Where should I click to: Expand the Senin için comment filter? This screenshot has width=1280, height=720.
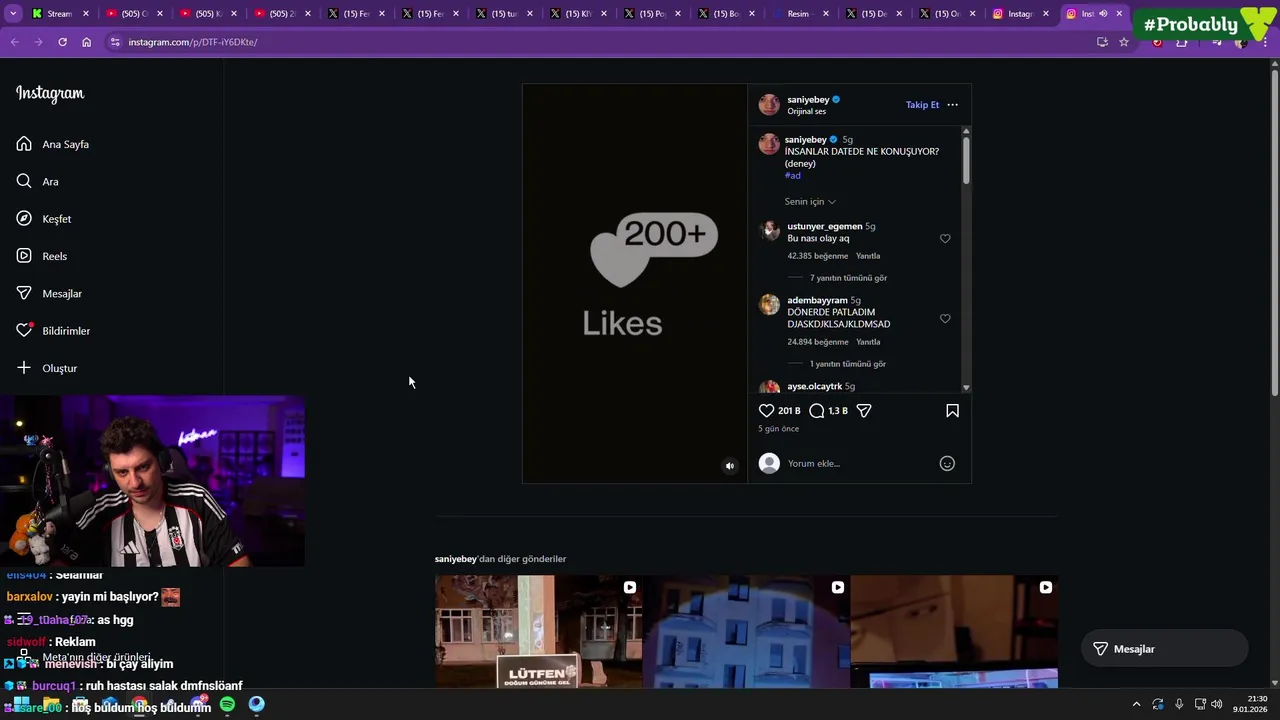pyautogui.click(x=810, y=202)
